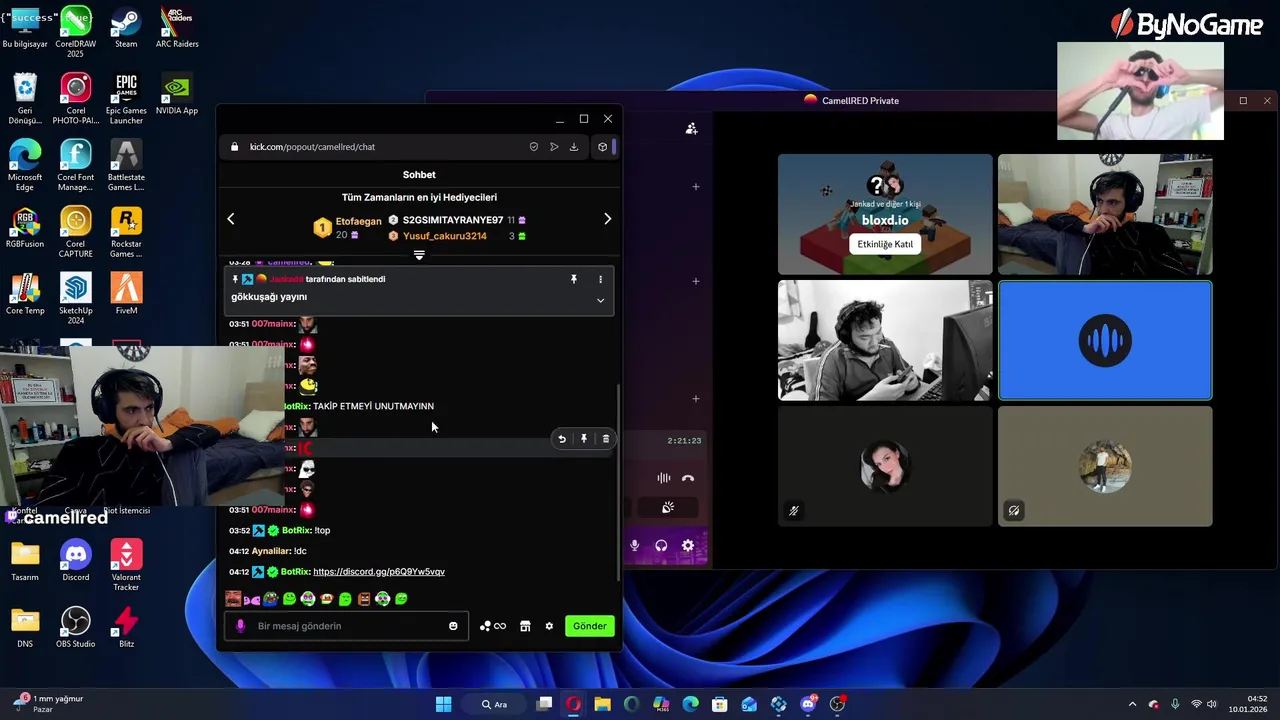Open the Valorant Tracker desktop icon

point(126,566)
